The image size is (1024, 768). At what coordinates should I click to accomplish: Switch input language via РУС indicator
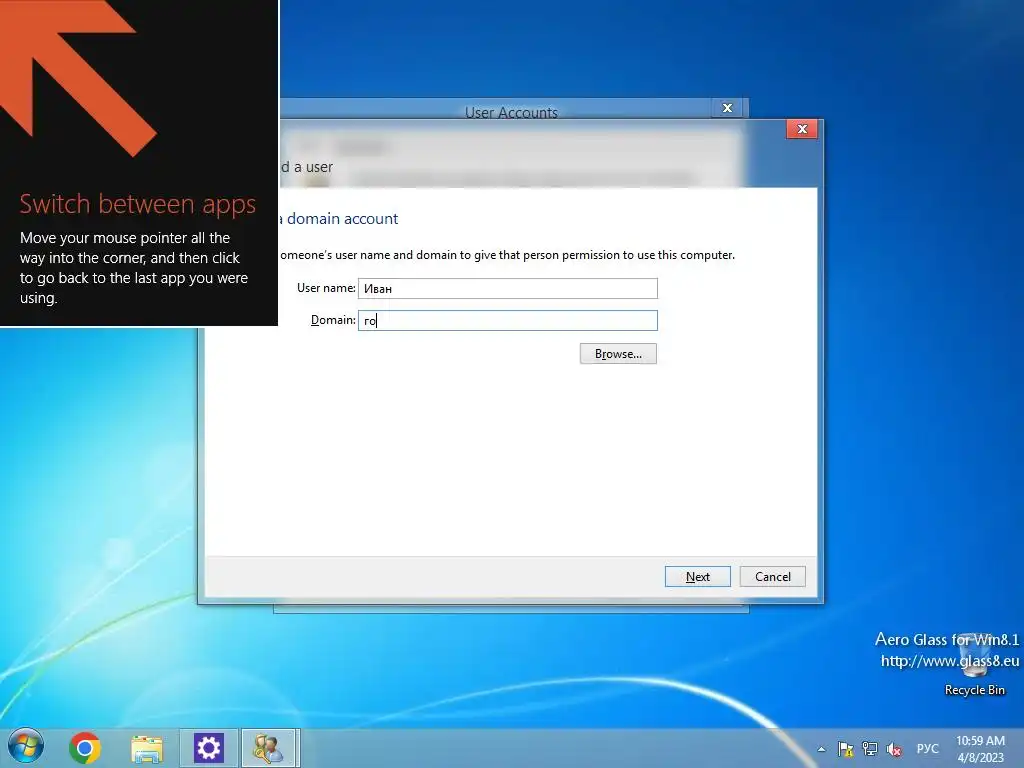click(x=927, y=748)
